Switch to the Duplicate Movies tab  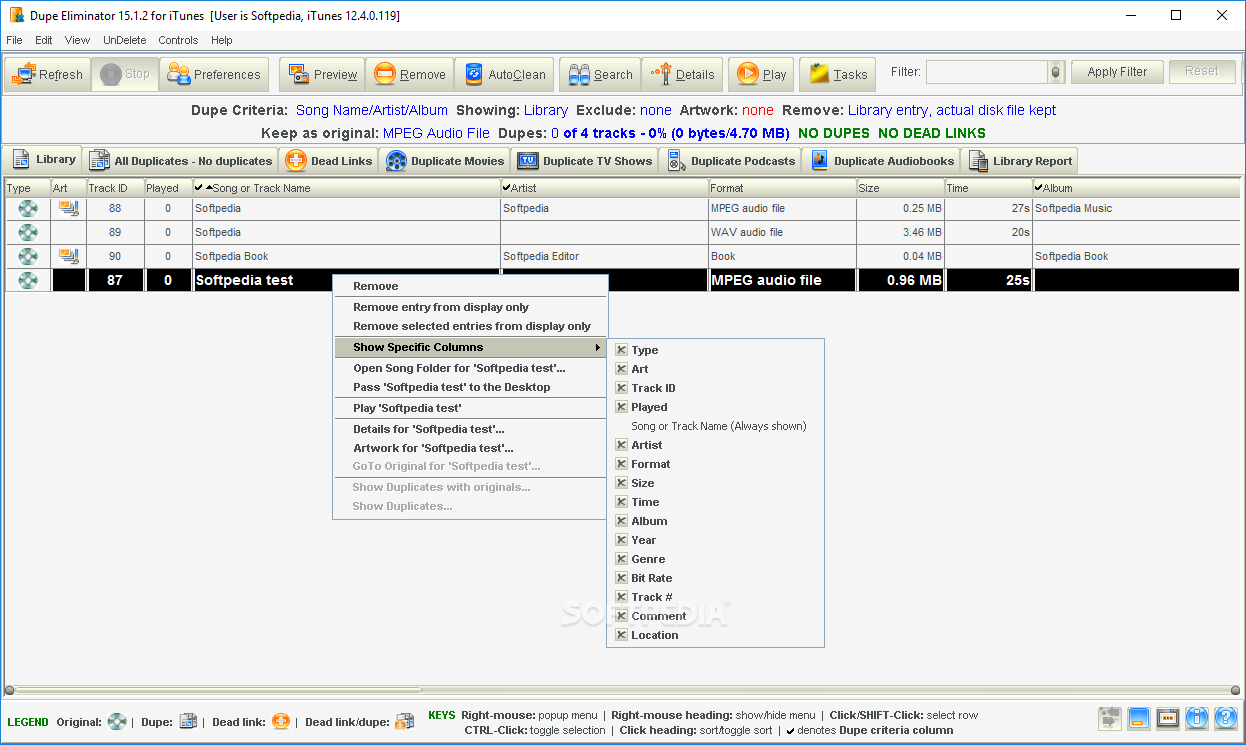coord(444,161)
